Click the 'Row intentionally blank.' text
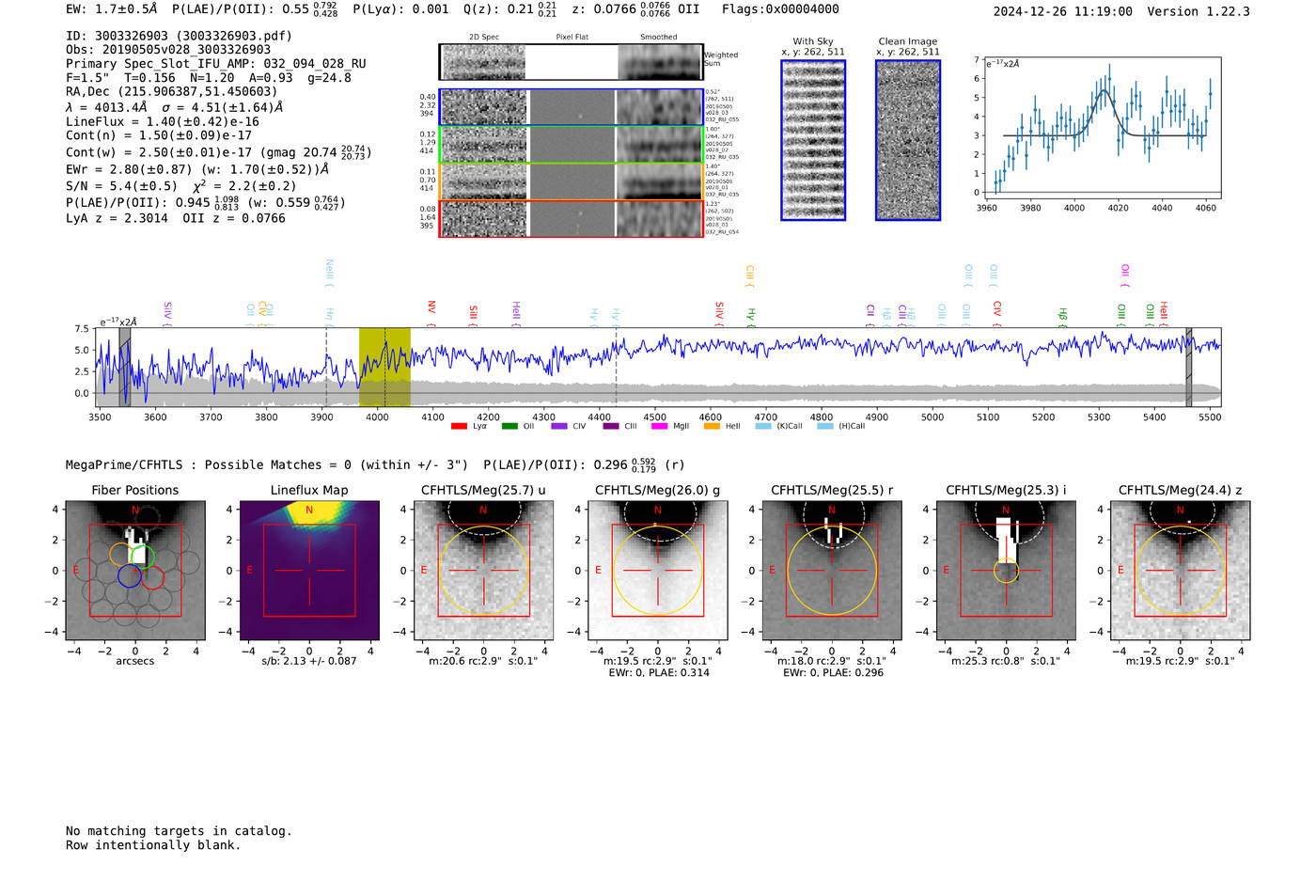Viewport: 1316px width, 896px height. click(153, 845)
